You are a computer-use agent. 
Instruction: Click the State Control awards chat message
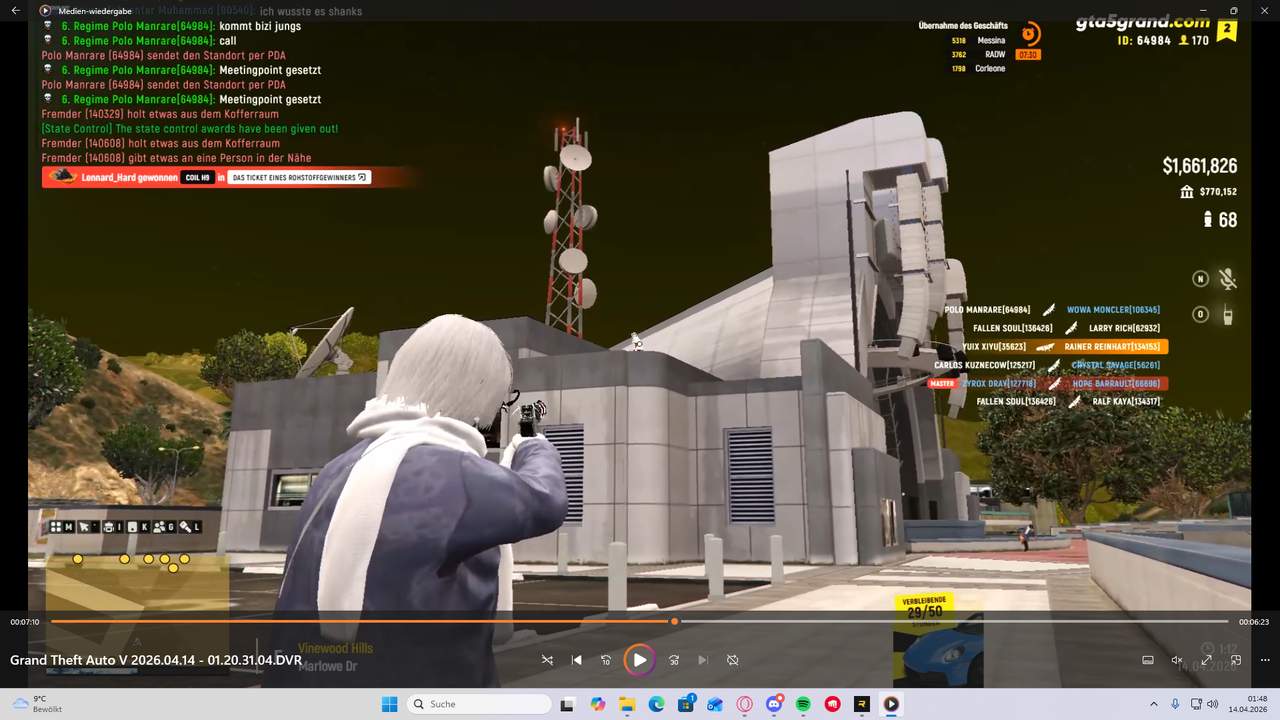point(190,129)
